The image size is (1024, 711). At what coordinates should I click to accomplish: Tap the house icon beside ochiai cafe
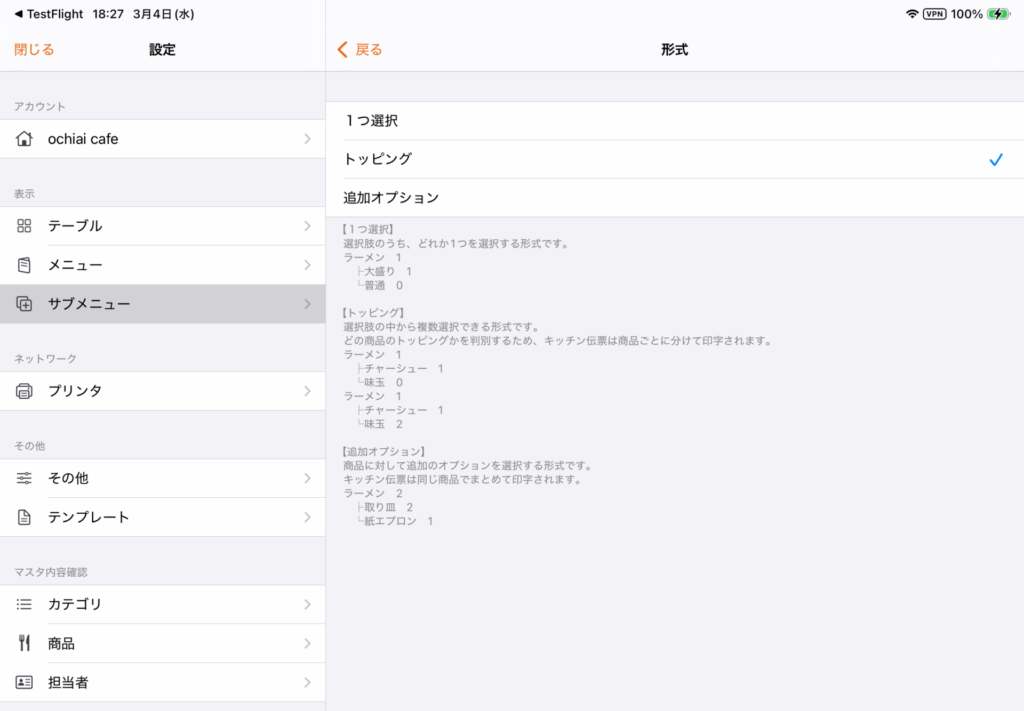point(25,139)
